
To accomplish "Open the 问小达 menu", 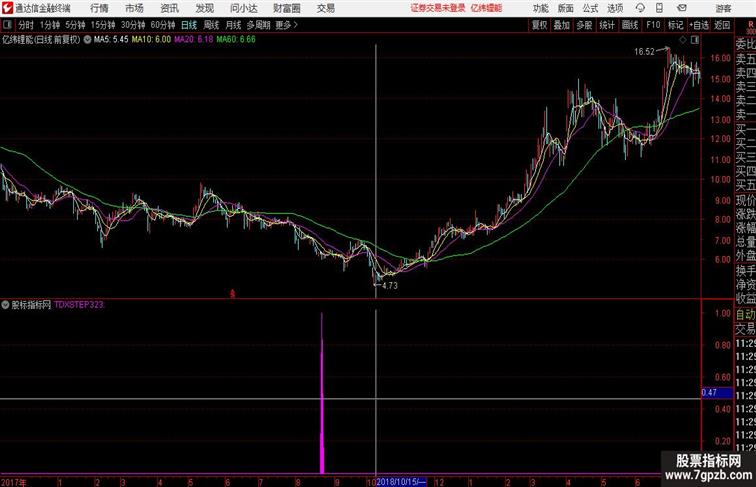I will point(243,8).
